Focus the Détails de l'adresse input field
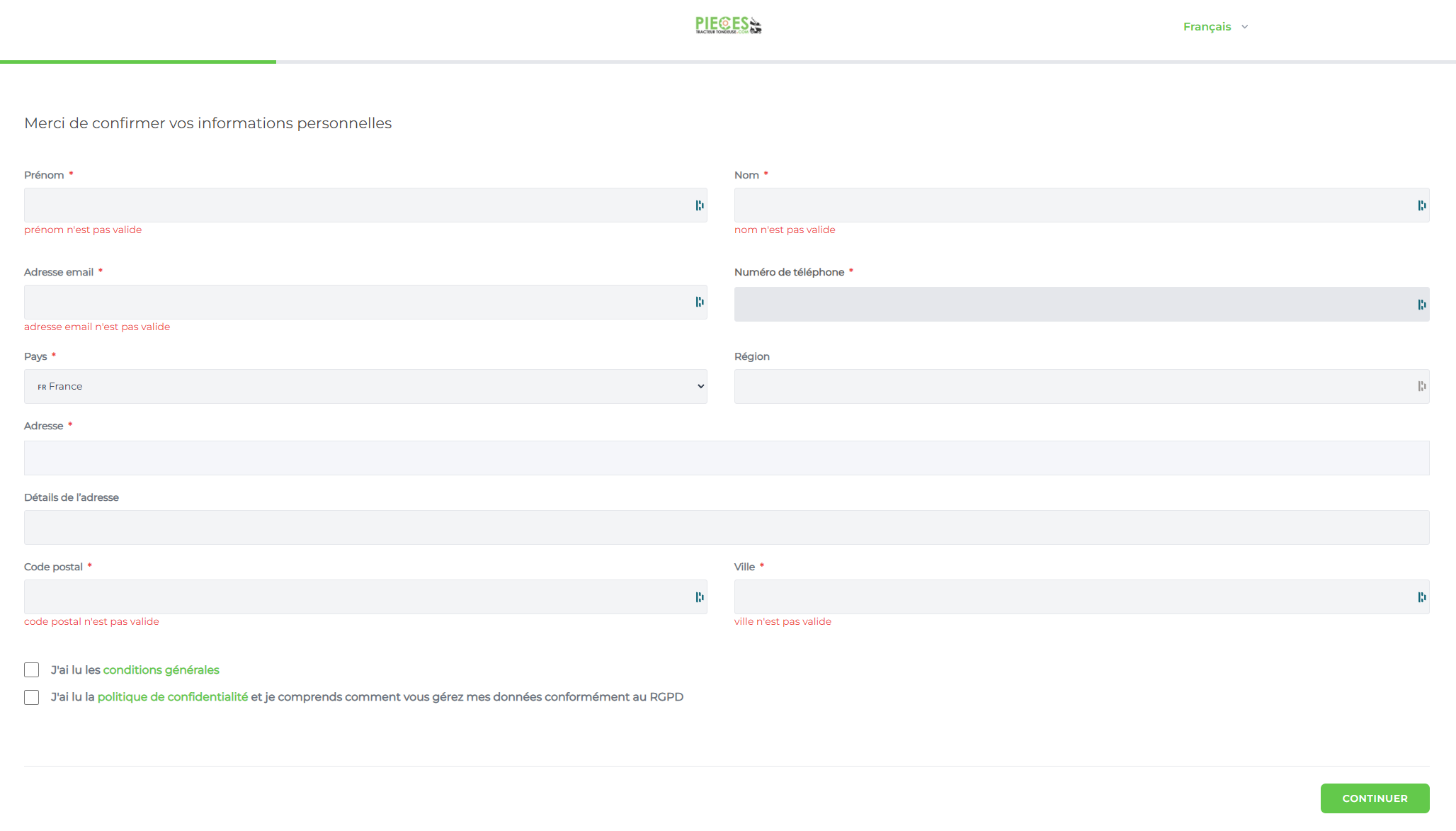 click(727, 527)
